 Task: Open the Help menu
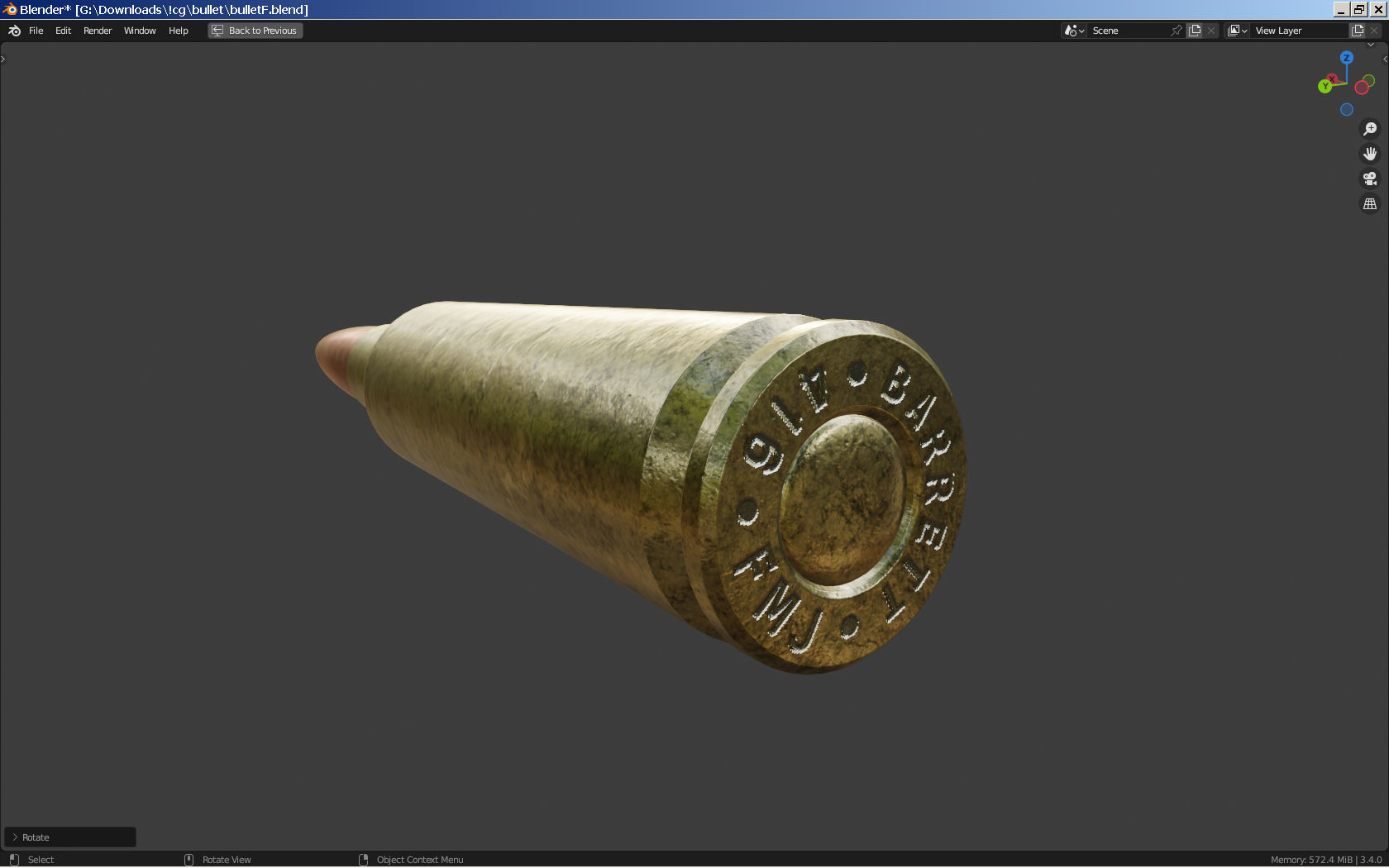tap(179, 31)
